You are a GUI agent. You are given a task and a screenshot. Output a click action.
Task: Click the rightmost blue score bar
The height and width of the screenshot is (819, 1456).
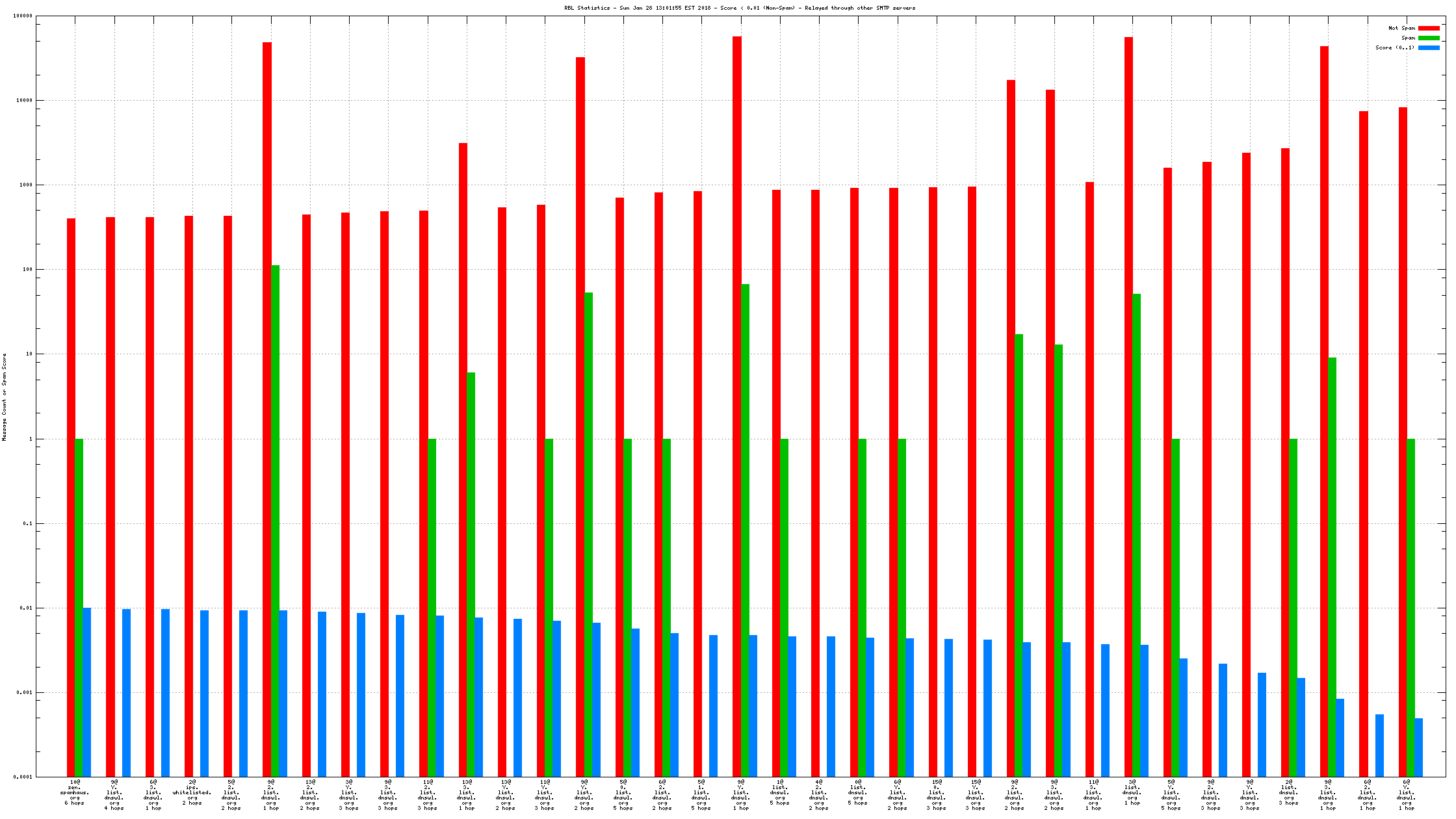(x=1419, y=747)
